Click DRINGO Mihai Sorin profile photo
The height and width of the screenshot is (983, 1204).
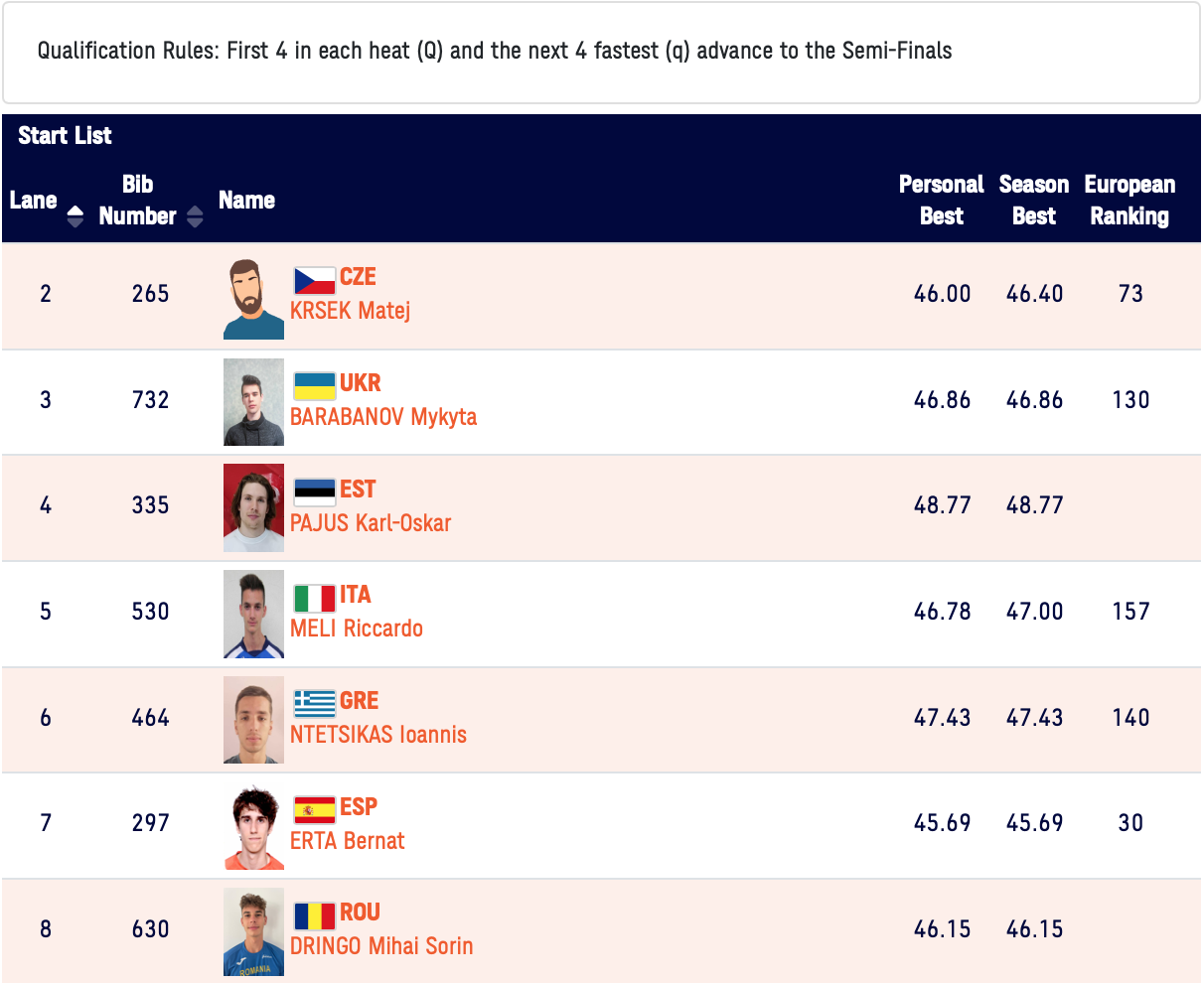point(253,931)
